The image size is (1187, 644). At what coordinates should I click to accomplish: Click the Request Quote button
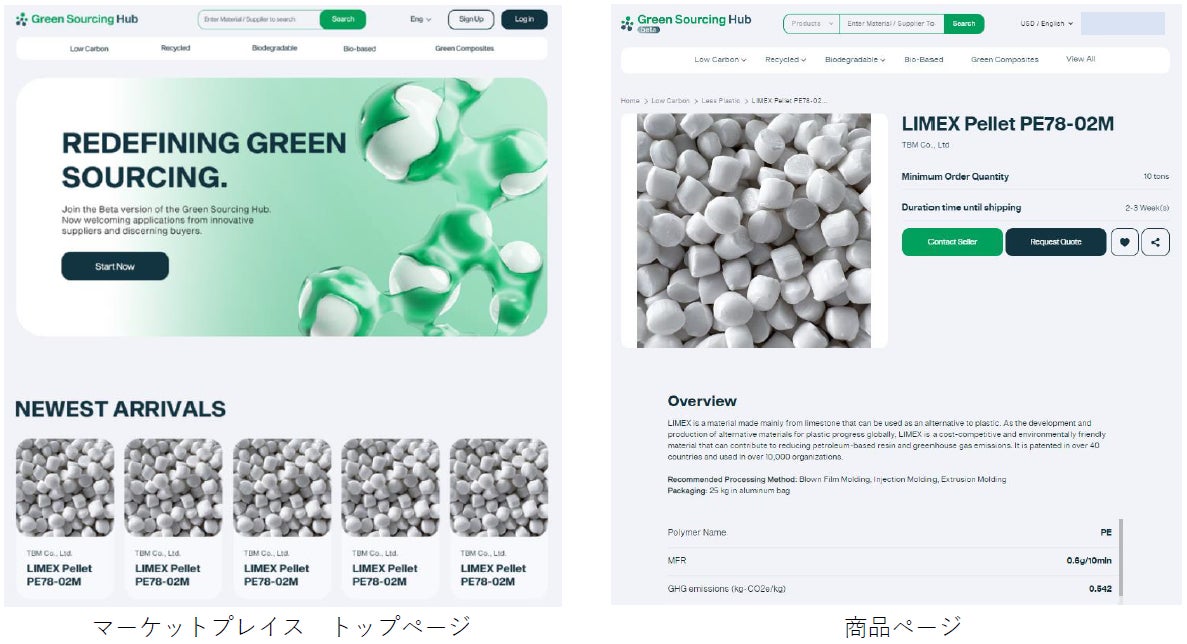(x=1055, y=242)
